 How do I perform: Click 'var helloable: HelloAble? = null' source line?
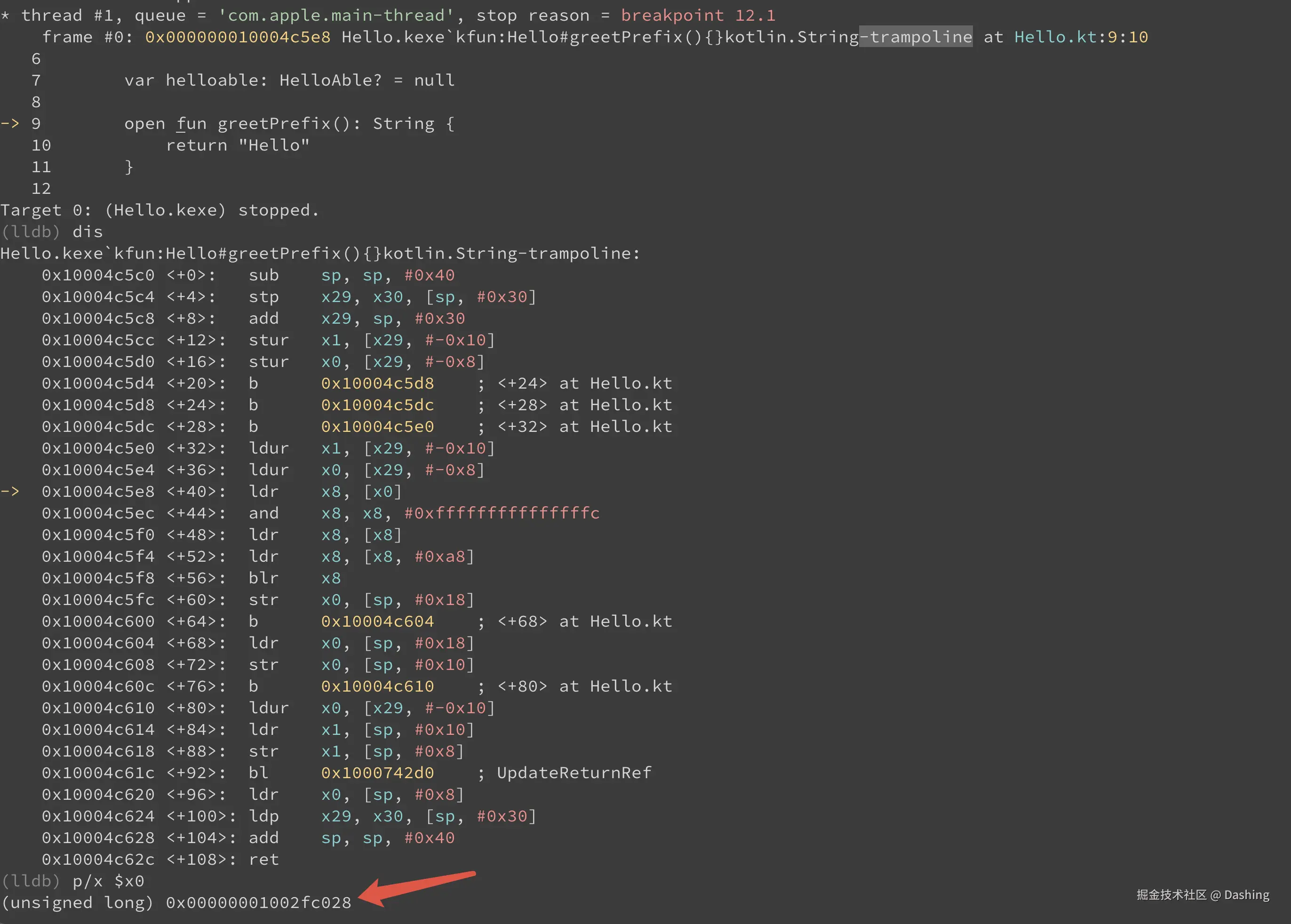point(289,80)
